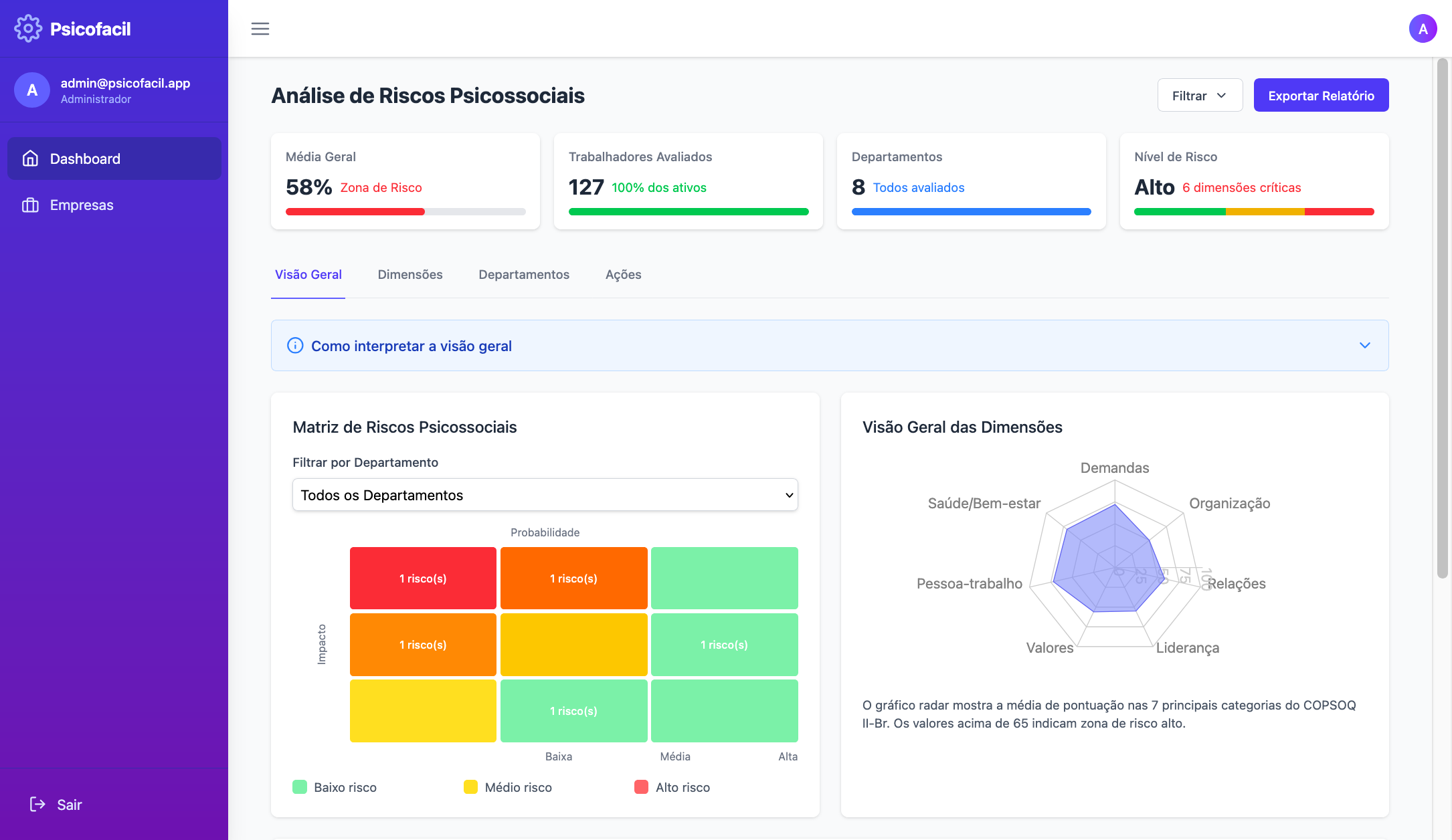This screenshot has height=840, width=1452.
Task: Click the red '1 risco(s)' matrix cell
Action: tap(422, 578)
